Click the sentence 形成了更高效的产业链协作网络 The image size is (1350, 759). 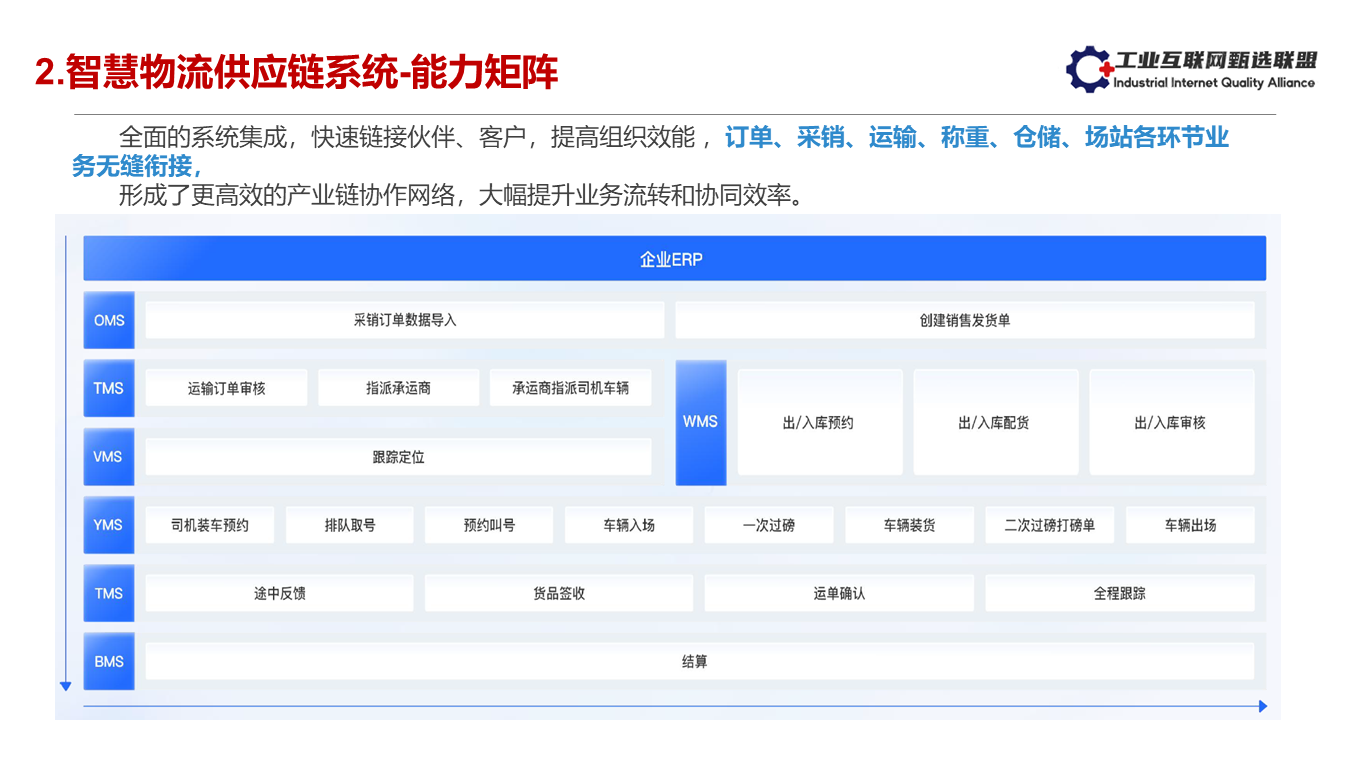[288, 195]
